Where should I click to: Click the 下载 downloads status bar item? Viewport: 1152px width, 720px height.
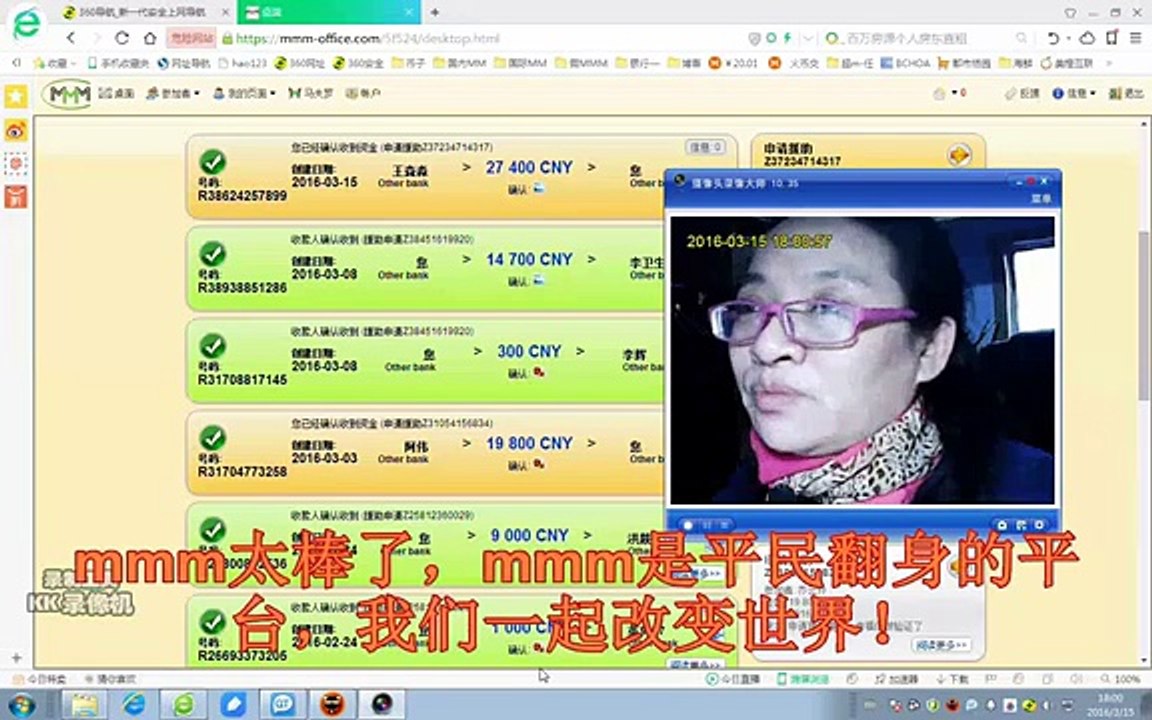coord(953,679)
